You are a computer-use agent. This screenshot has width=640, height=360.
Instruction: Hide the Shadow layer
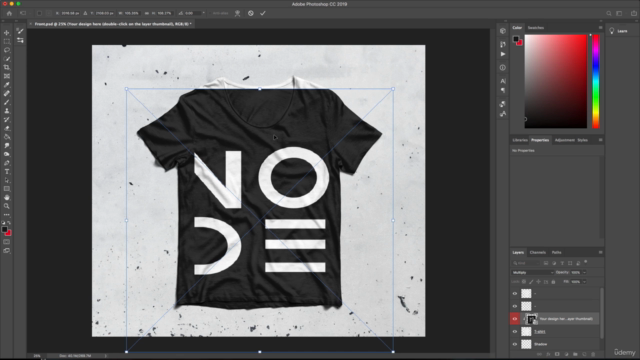pos(515,344)
